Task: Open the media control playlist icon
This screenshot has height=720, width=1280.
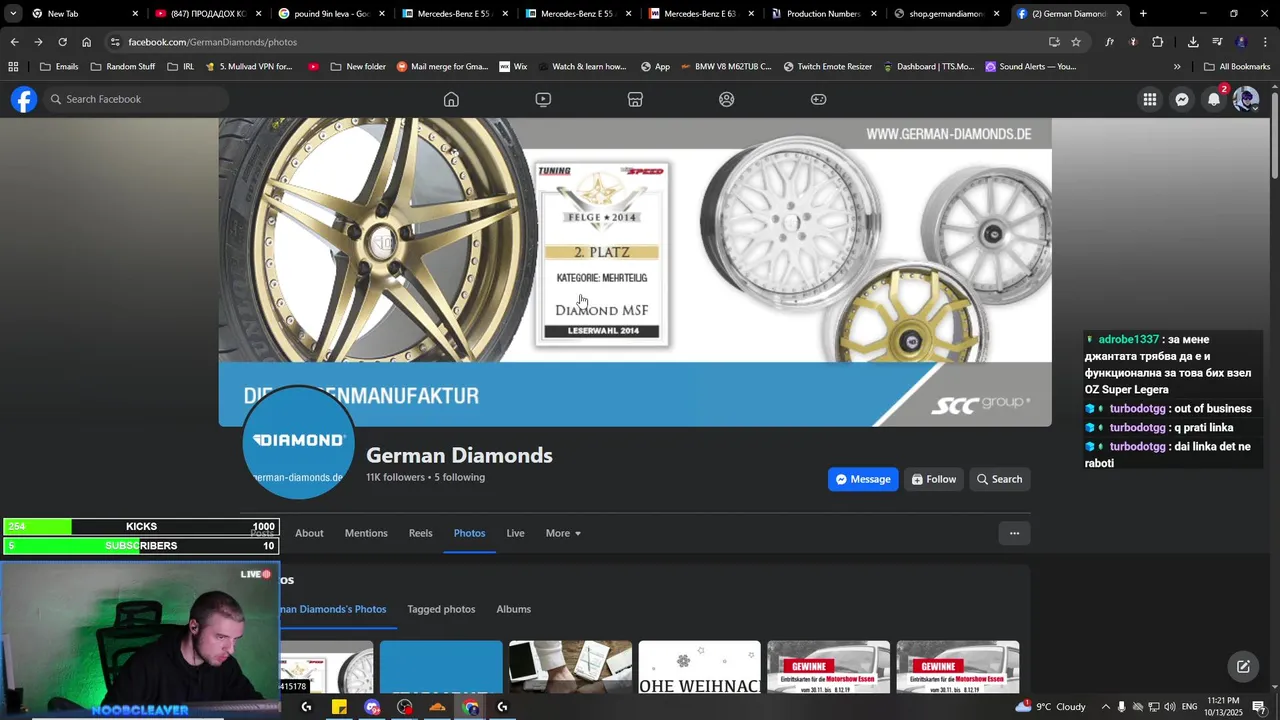Action: click(x=1217, y=42)
